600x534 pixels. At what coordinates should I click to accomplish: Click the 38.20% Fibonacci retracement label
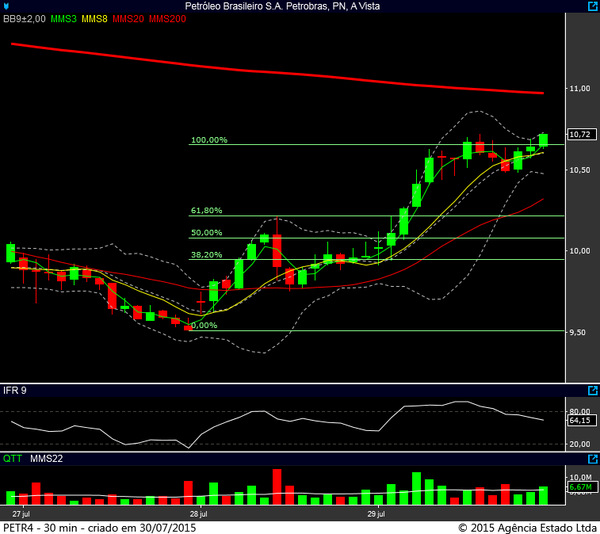[206, 255]
